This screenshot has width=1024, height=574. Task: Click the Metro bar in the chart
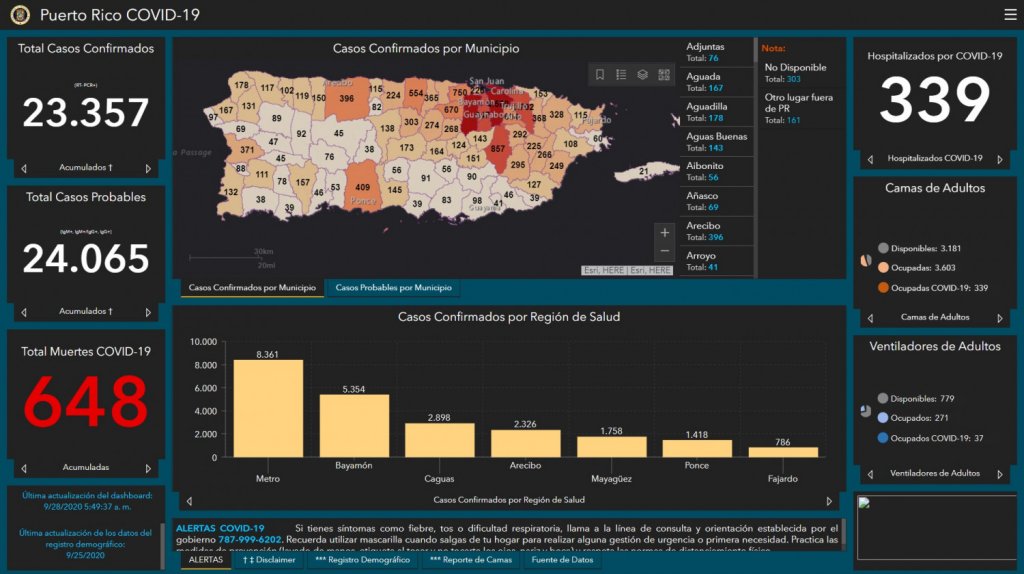pyautogui.click(x=268, y=408)
